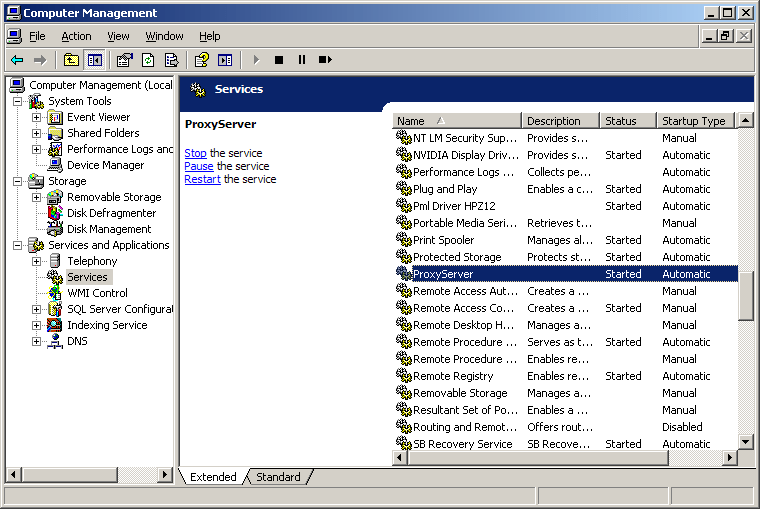Toggle the Show/Hide Console Tree icon
760x509 pixels.
pyautogui.click(x=95, y=60)
